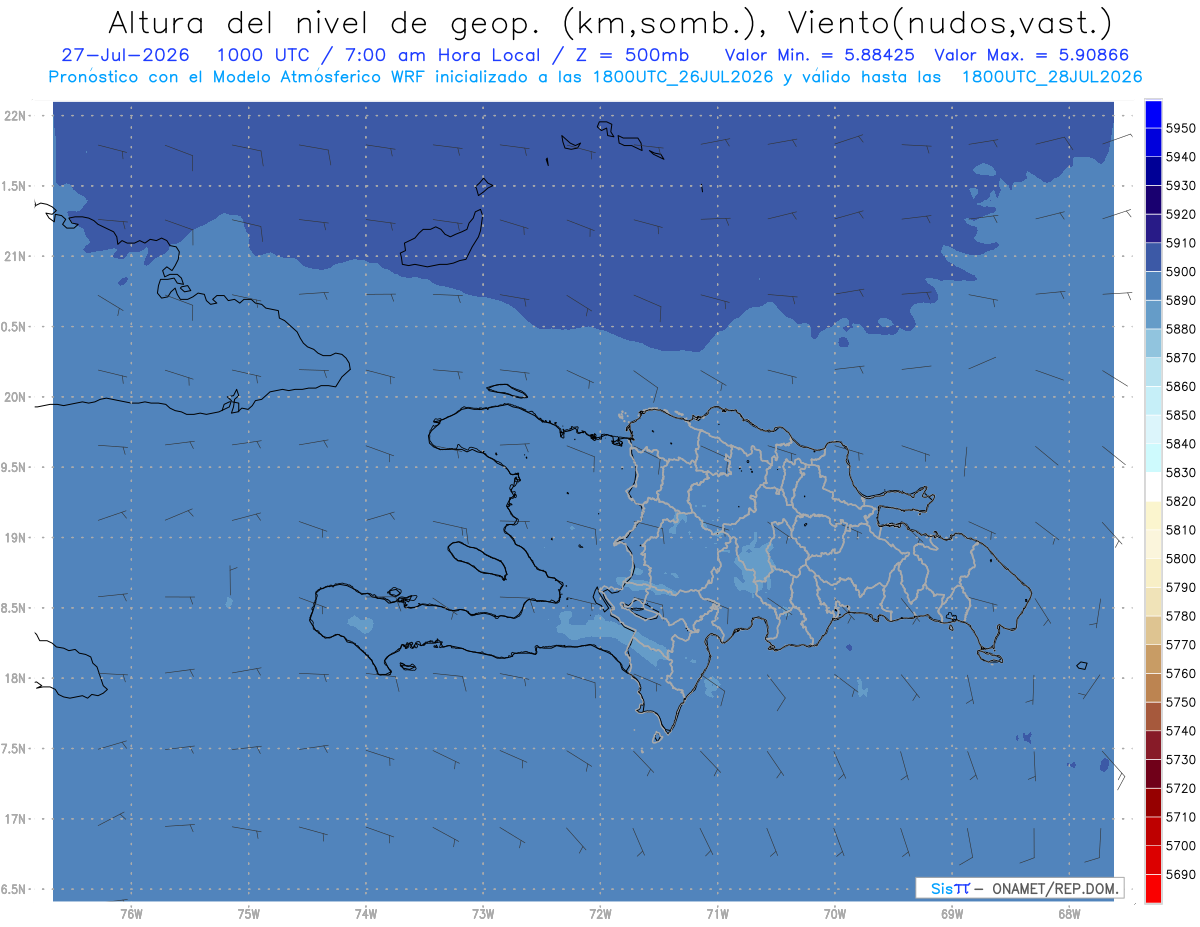Click the "75W" longitude axis label

tap(249, 913)
